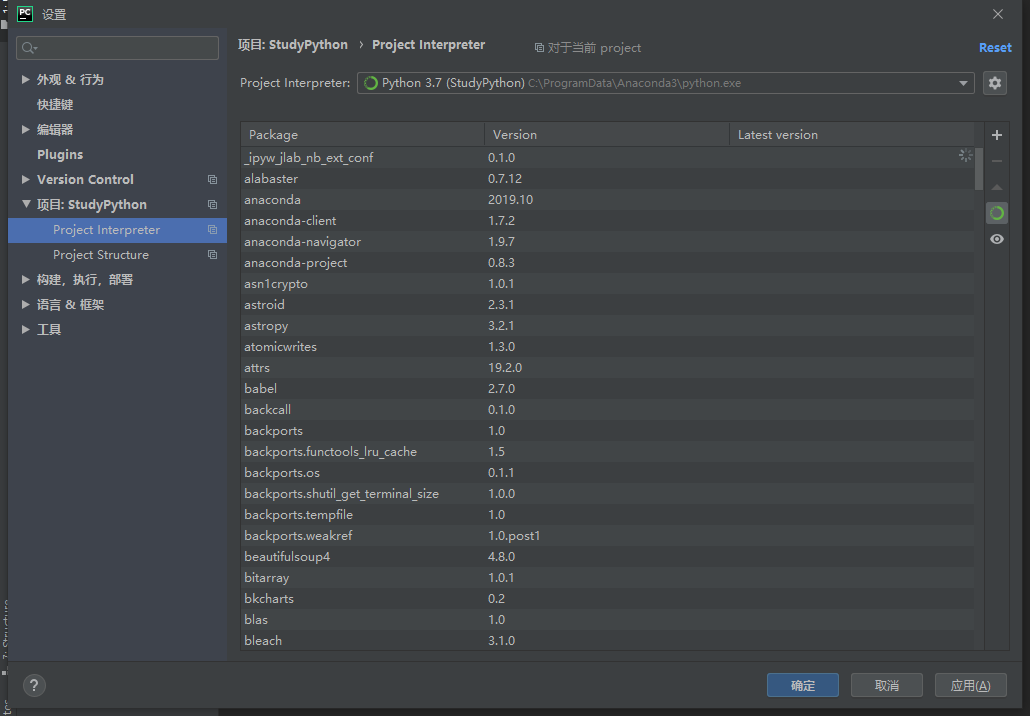The image size is (1030, 716).
Task: Click the interpreter settings gear icon
Action: tap(995, 83)
